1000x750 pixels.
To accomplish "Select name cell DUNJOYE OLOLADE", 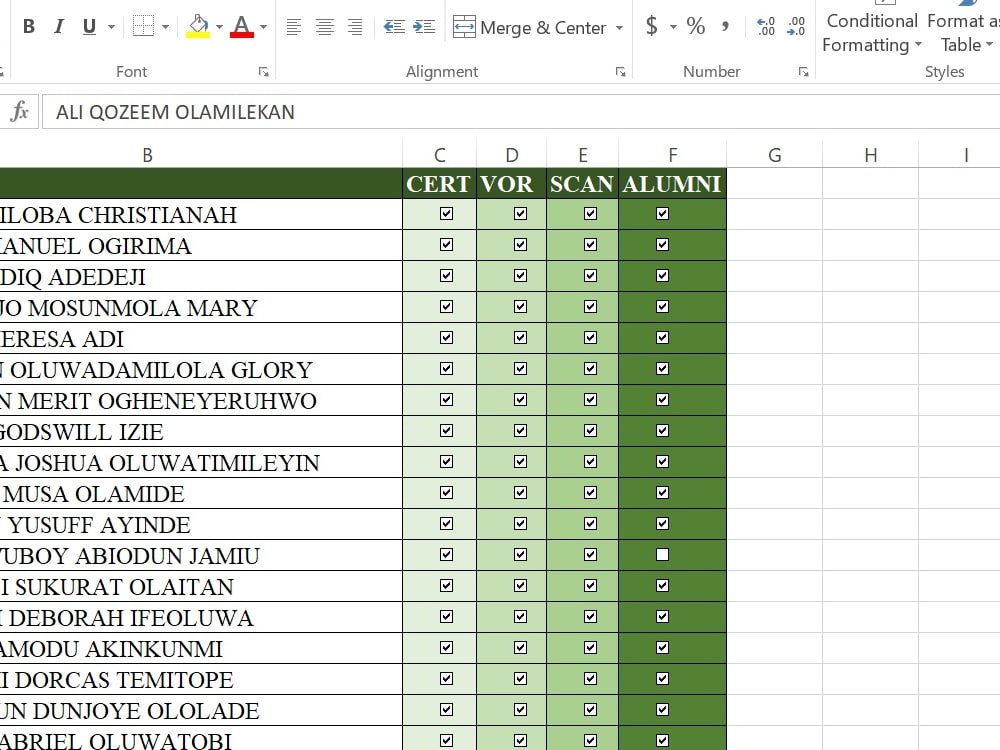I will pyautogui.click(x=201, y=710).
